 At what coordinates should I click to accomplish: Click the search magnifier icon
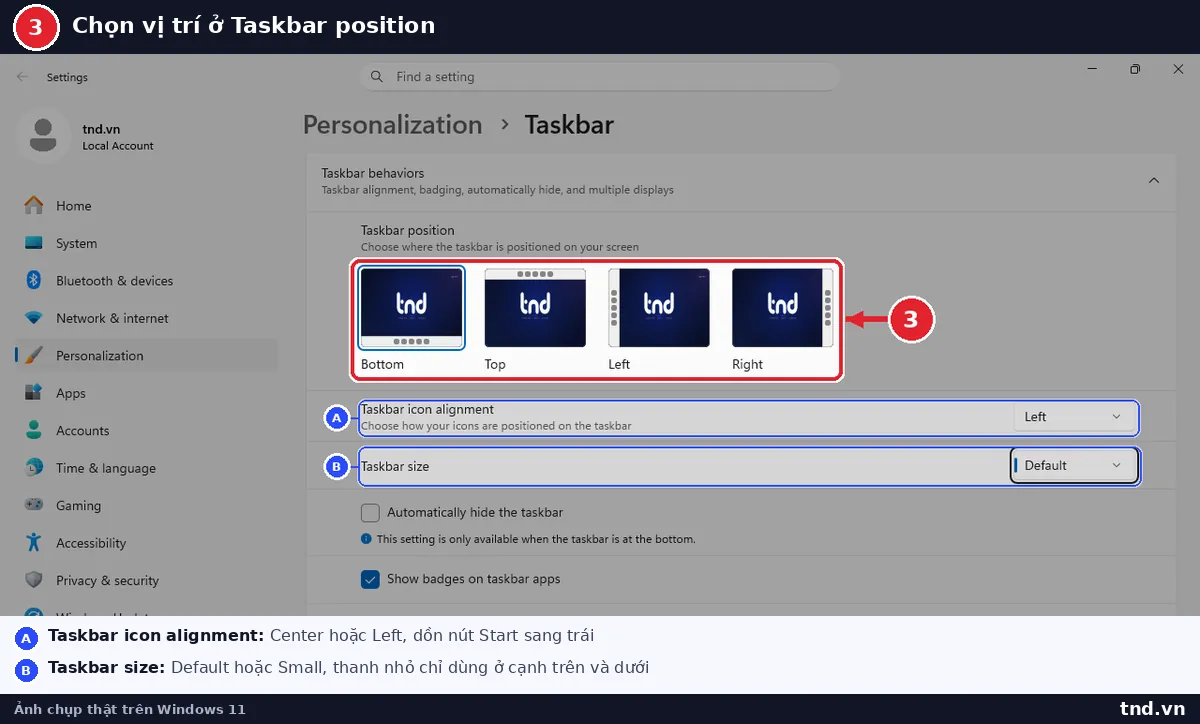pyautogui.click(x=377, y=77)
